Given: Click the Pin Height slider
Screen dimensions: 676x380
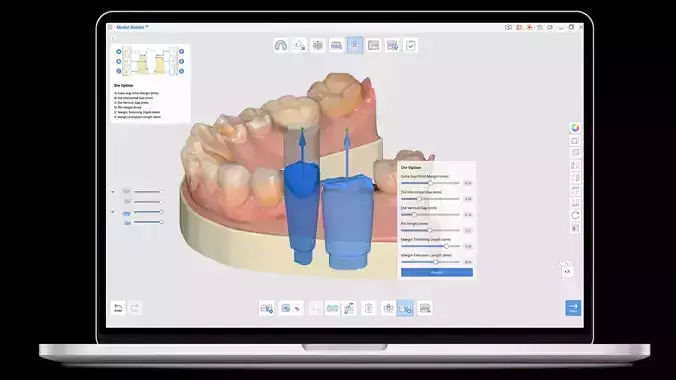Looking at the screenshot, I should click(x=430, y=230).
